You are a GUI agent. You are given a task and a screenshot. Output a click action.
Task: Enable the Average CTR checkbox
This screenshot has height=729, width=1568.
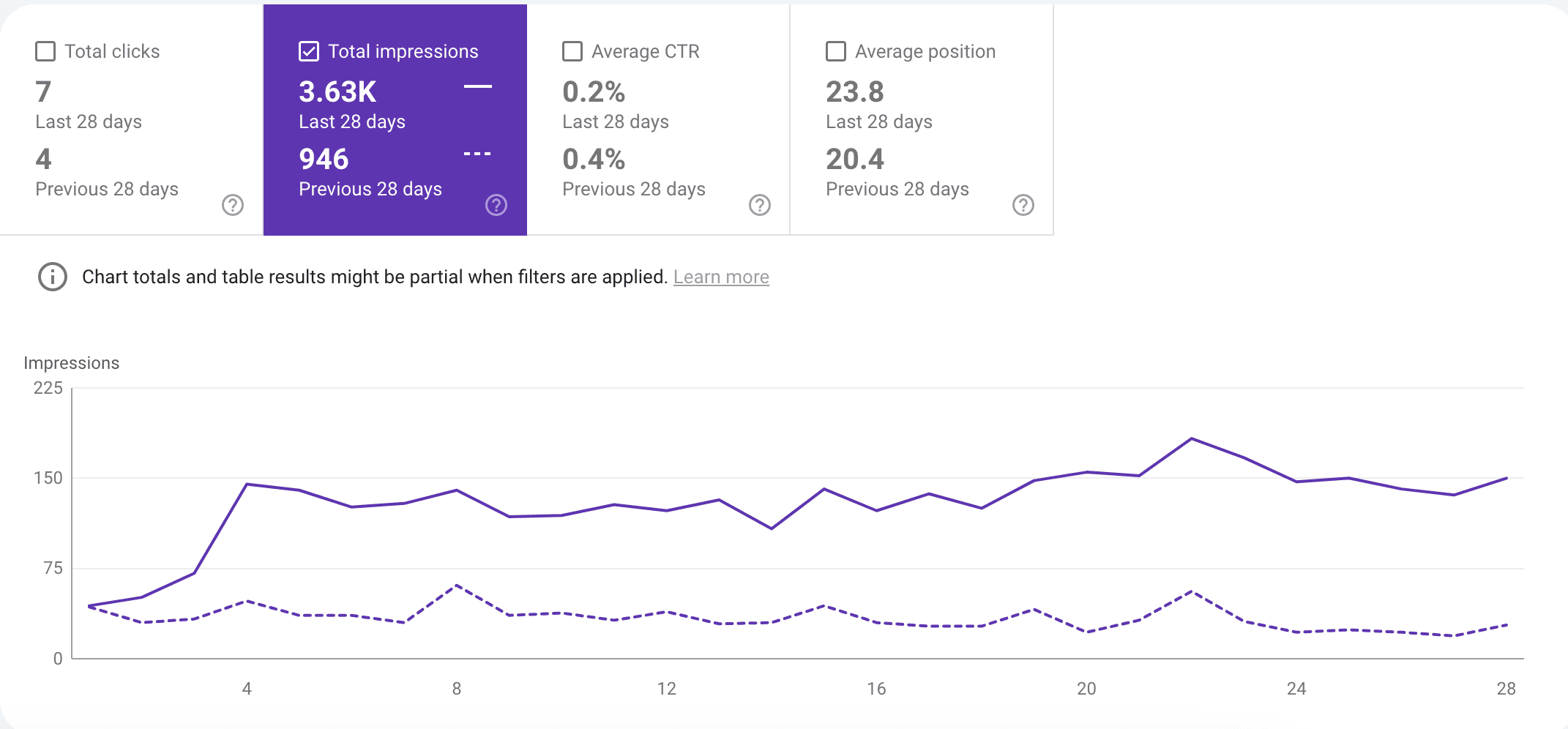tap(572, 51)
